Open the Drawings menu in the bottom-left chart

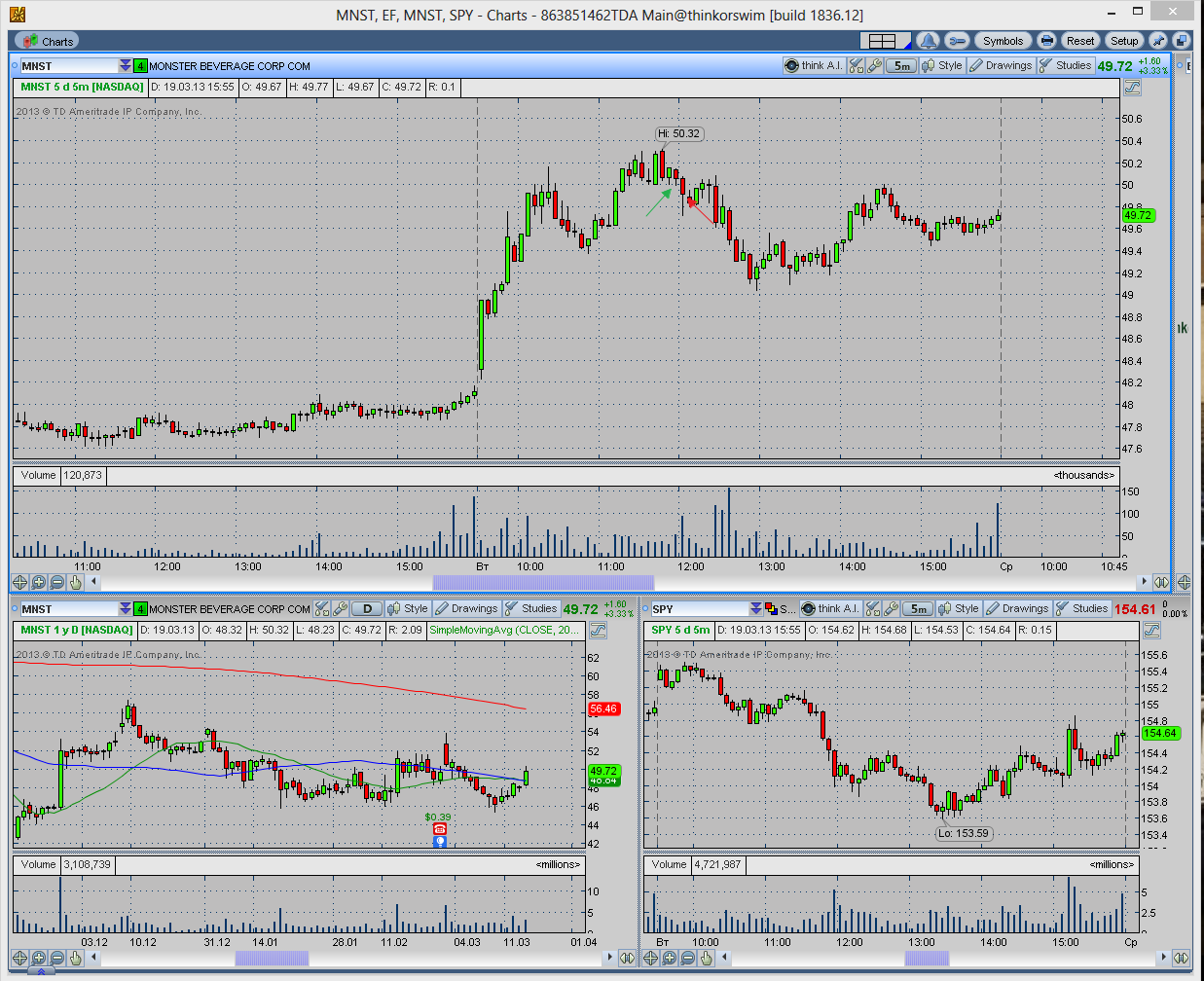click(x=466, y=608)
